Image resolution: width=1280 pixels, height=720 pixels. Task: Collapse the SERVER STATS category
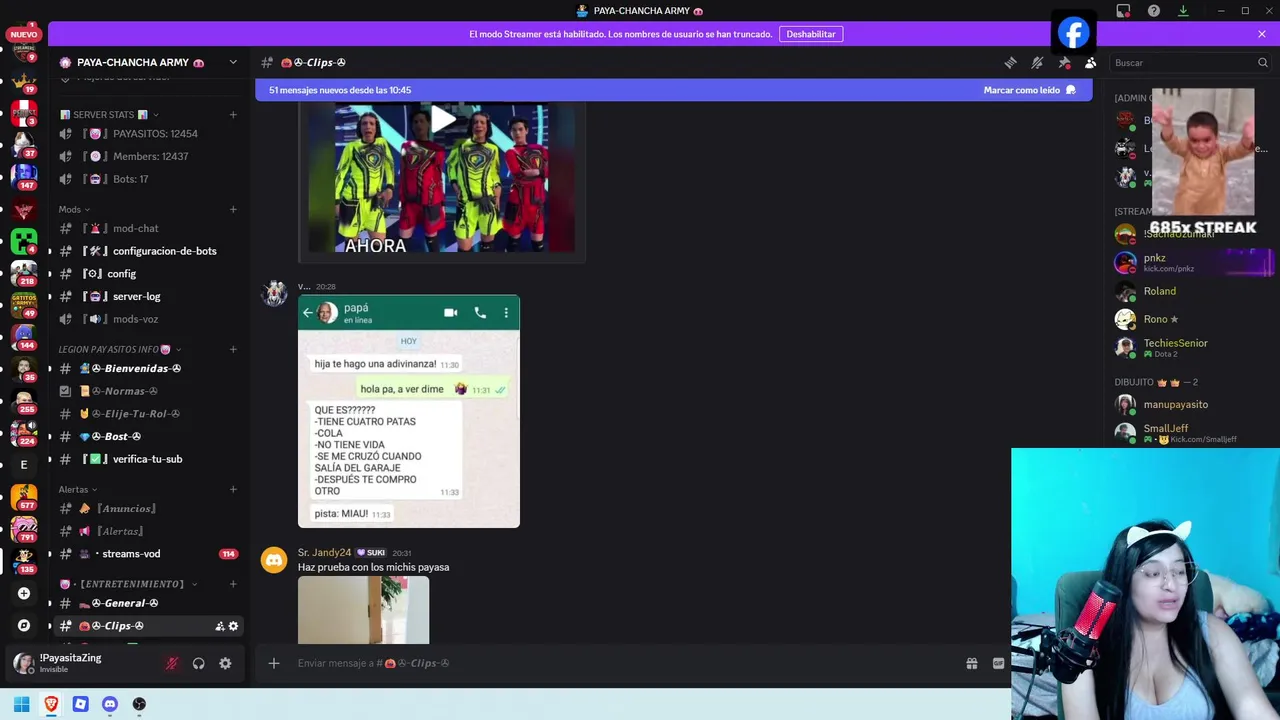tap(109, 114)
